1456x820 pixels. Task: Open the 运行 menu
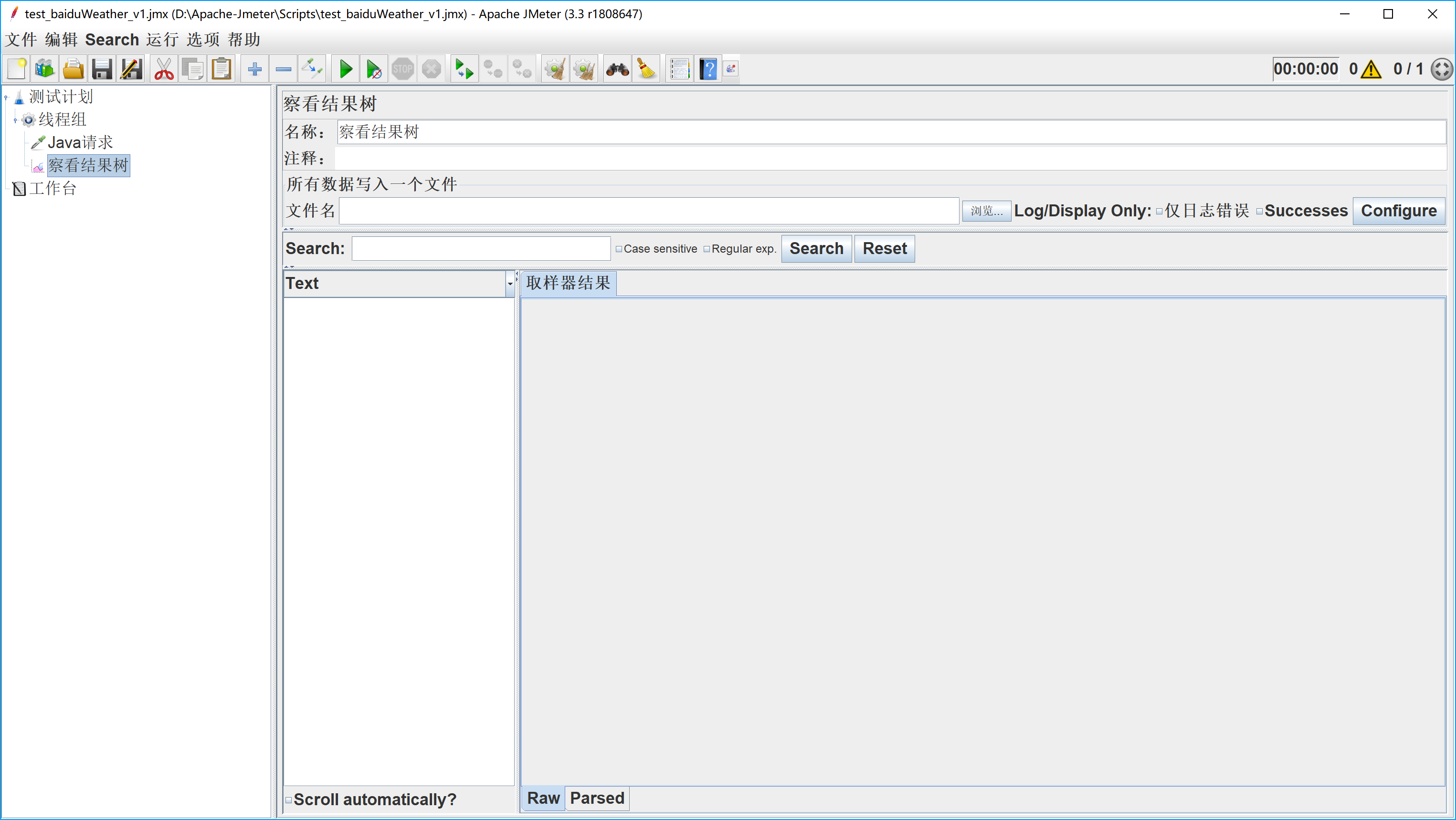coord(162,40)
